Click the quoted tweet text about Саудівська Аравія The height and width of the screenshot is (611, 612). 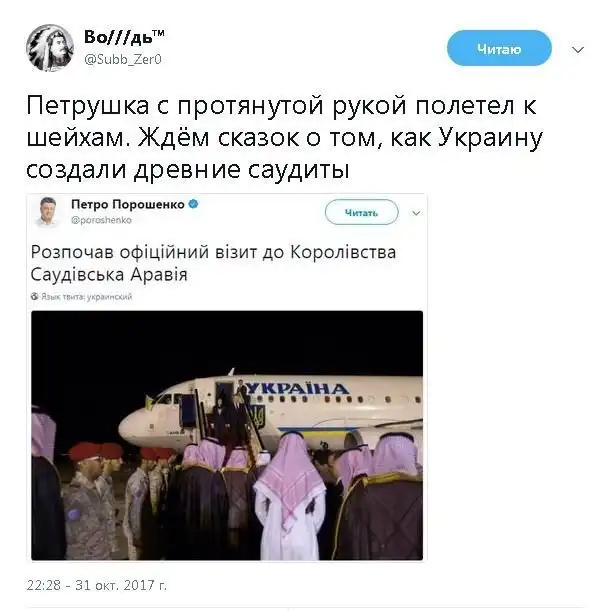point(213,263)
